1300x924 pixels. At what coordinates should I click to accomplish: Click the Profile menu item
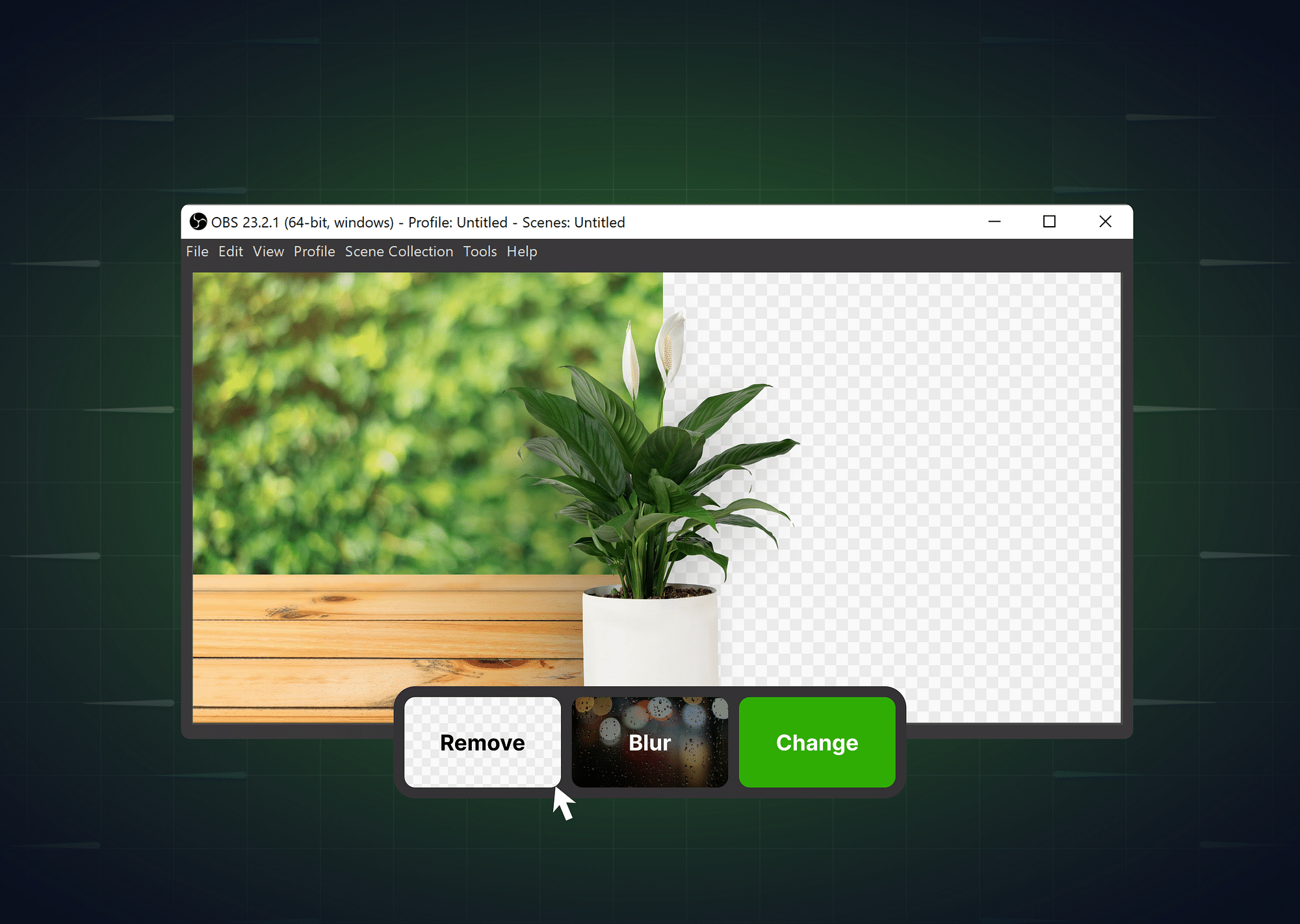[x=313, y=251]
